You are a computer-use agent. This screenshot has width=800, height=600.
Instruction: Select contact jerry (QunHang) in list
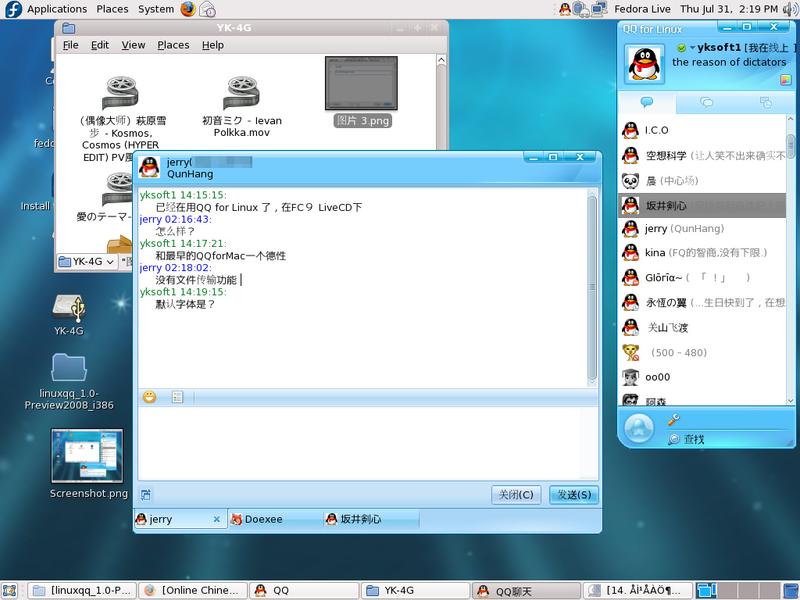(x=703, y=229)
